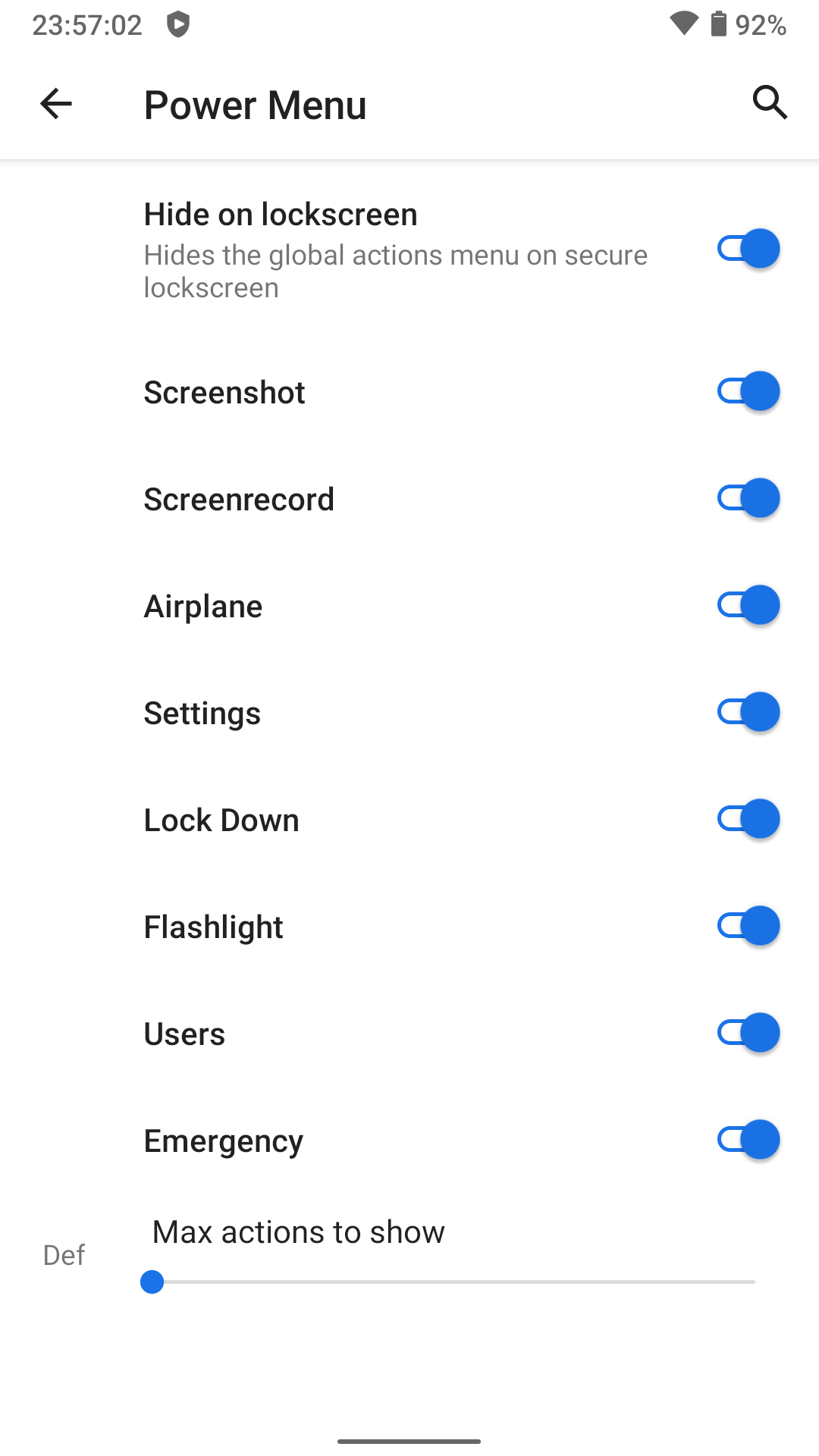Tap the bottom navigation gesture bar
819x1456 pixels.
pyautogui.click(x=409, y=1441)
